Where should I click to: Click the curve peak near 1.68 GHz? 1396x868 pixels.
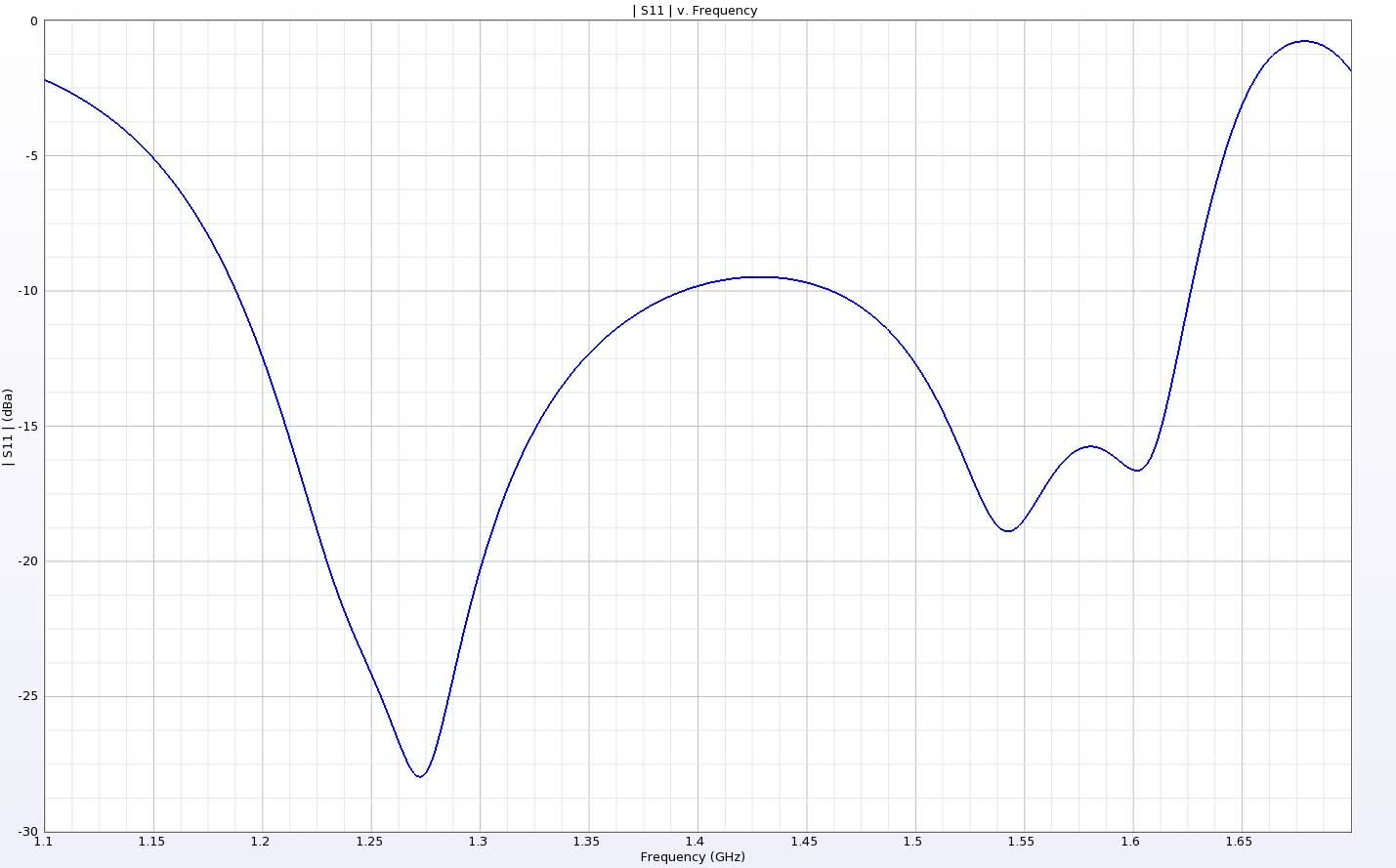point(1304,41)
